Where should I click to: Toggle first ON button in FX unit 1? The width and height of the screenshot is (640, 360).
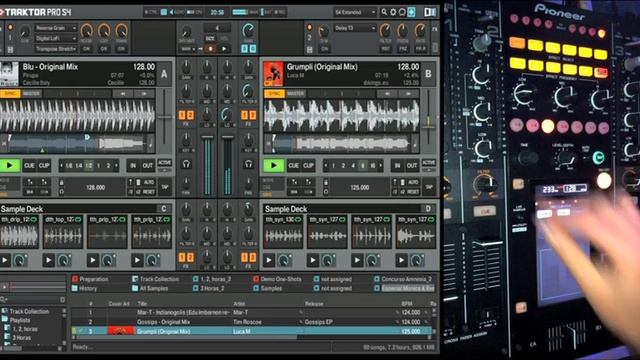(x=87, y=49)
